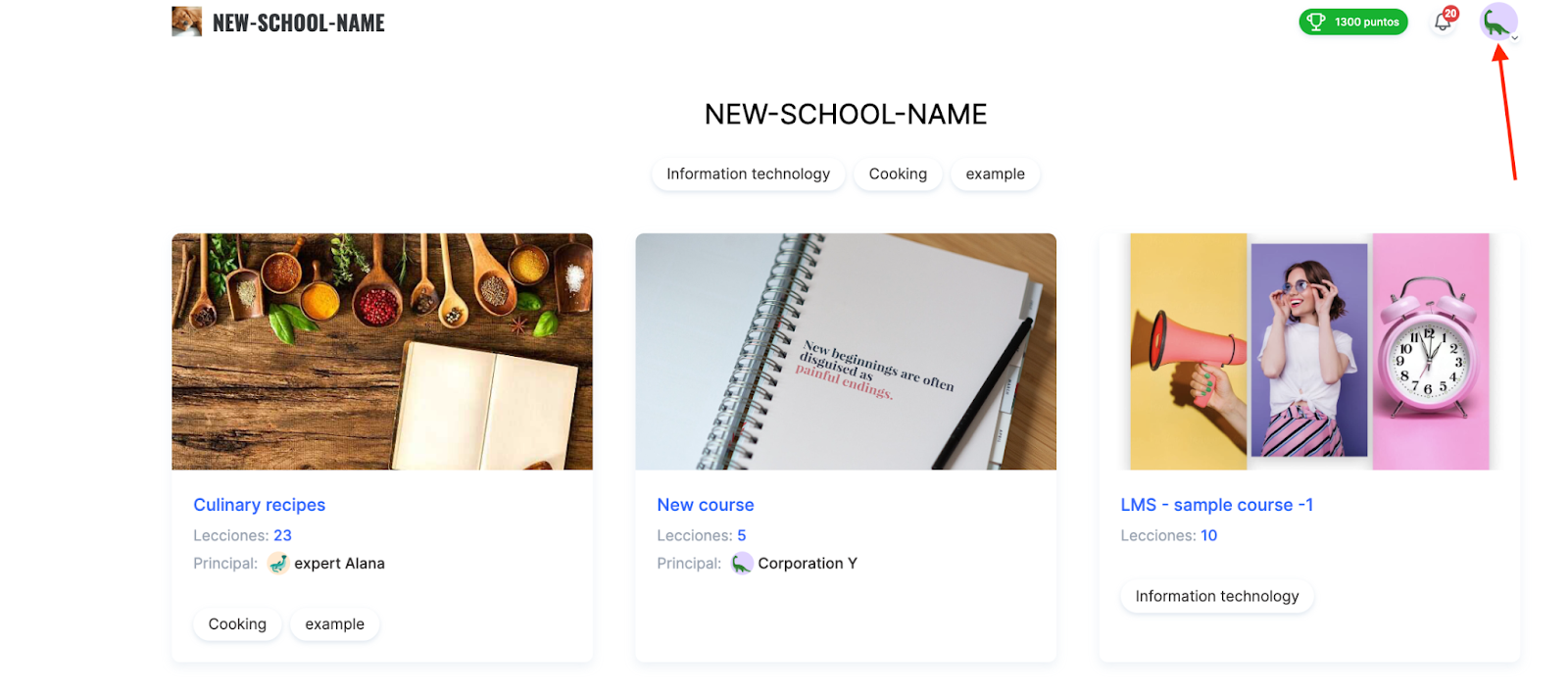Screen dimensions: 1568x696
Task: Click the trophy icon in points badge
Action: pos(1316,22)
